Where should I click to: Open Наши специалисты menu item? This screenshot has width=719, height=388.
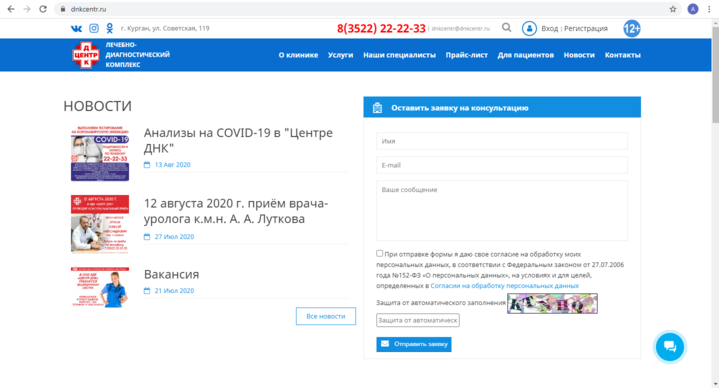coord(399,55)
